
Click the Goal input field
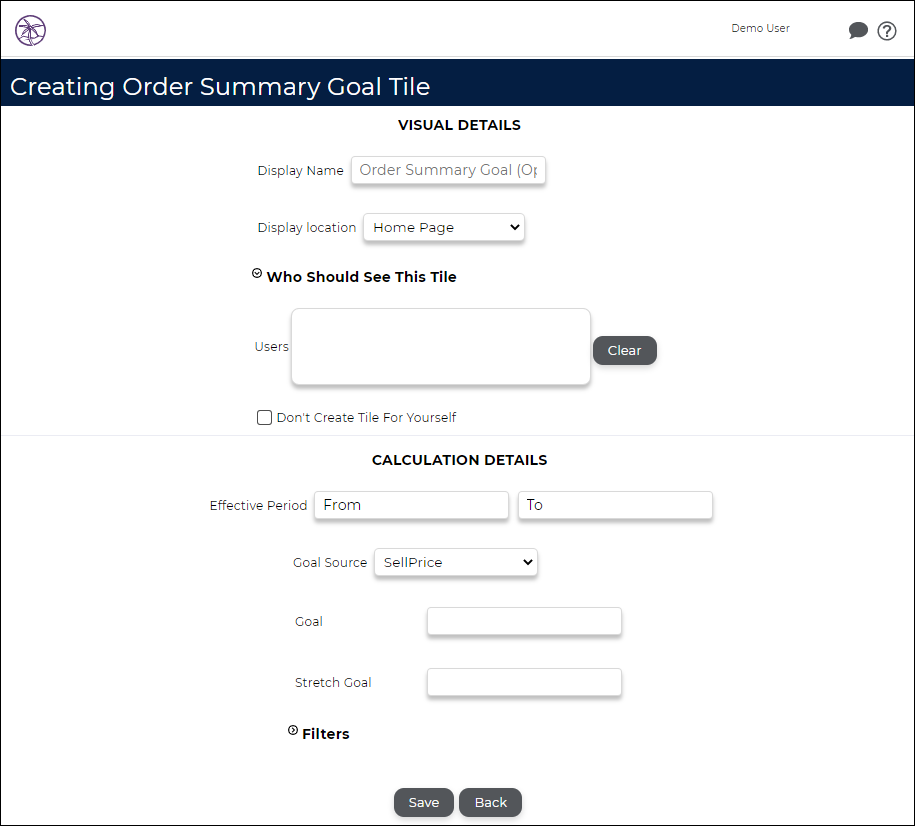click(523, 621)
